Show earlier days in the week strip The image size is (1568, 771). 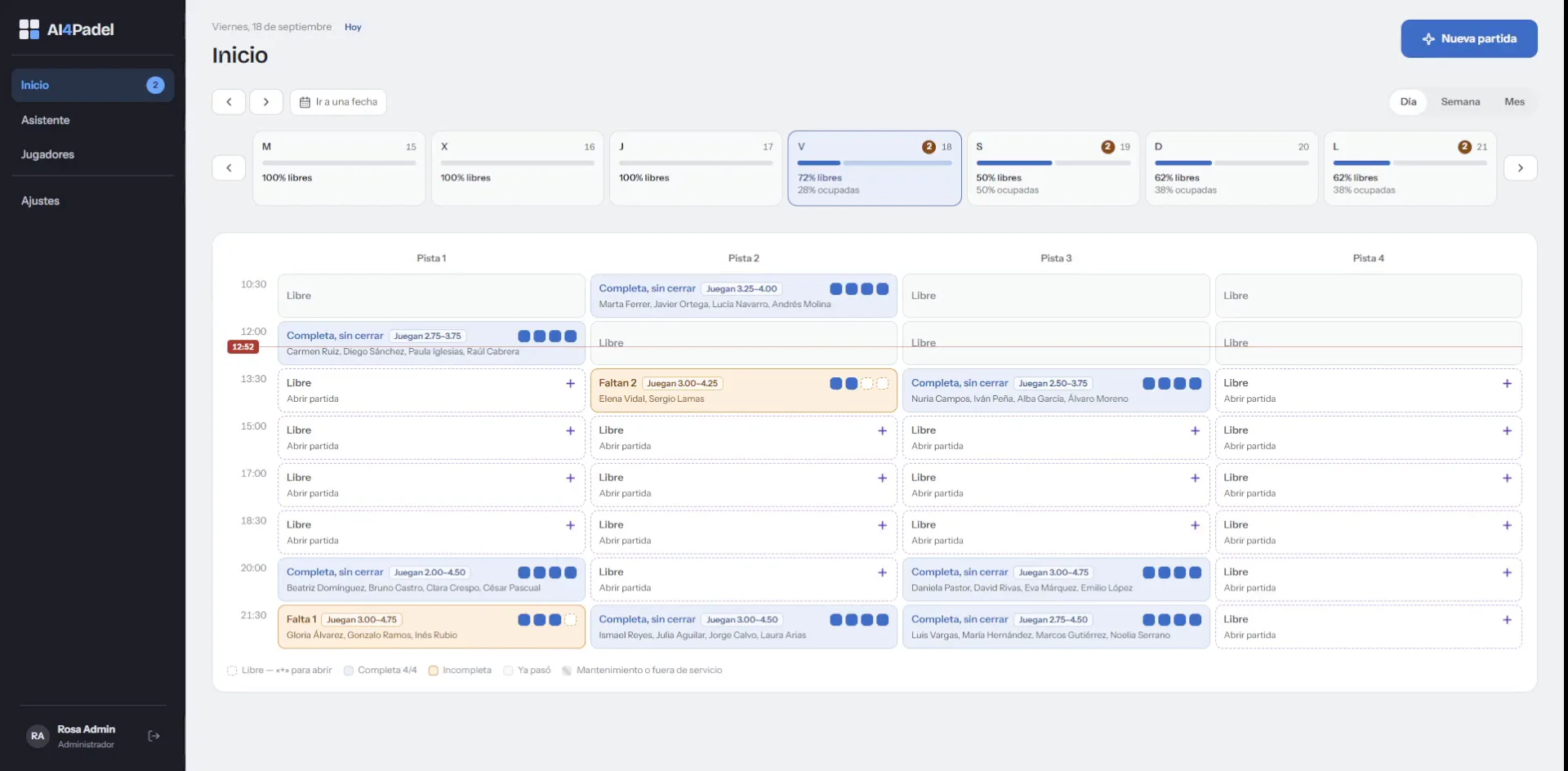(229, 167)
